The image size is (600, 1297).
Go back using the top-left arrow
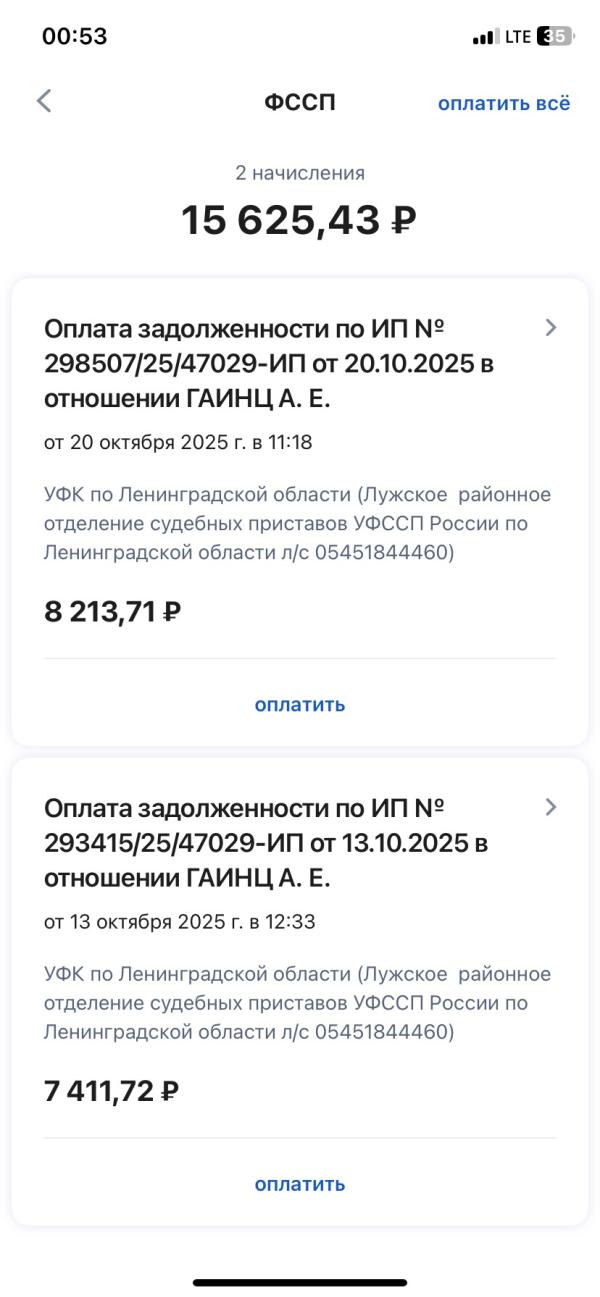tap(44, 101)
